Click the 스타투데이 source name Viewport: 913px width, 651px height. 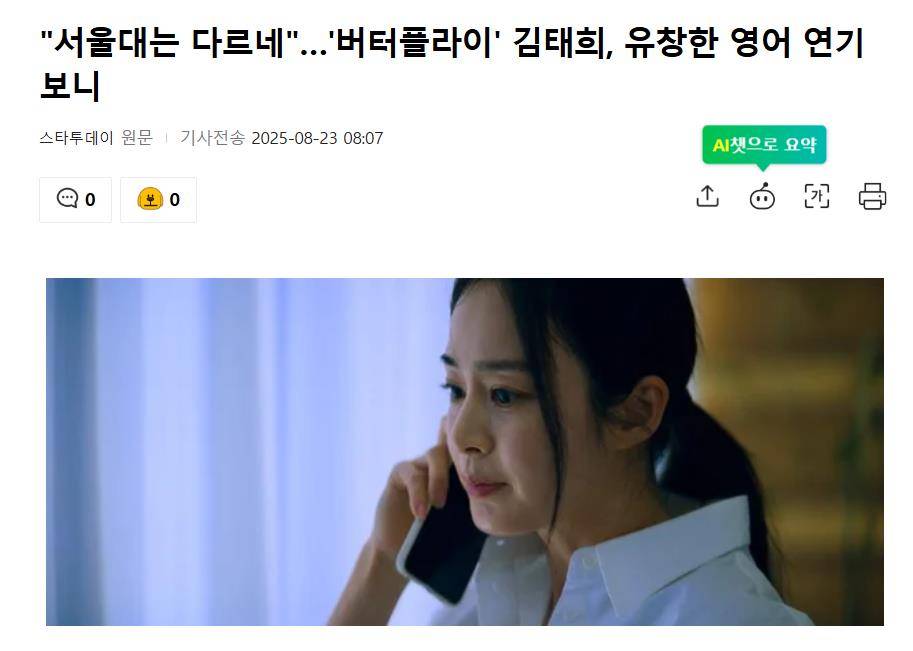pyautogui.click(x=76, y=138)
